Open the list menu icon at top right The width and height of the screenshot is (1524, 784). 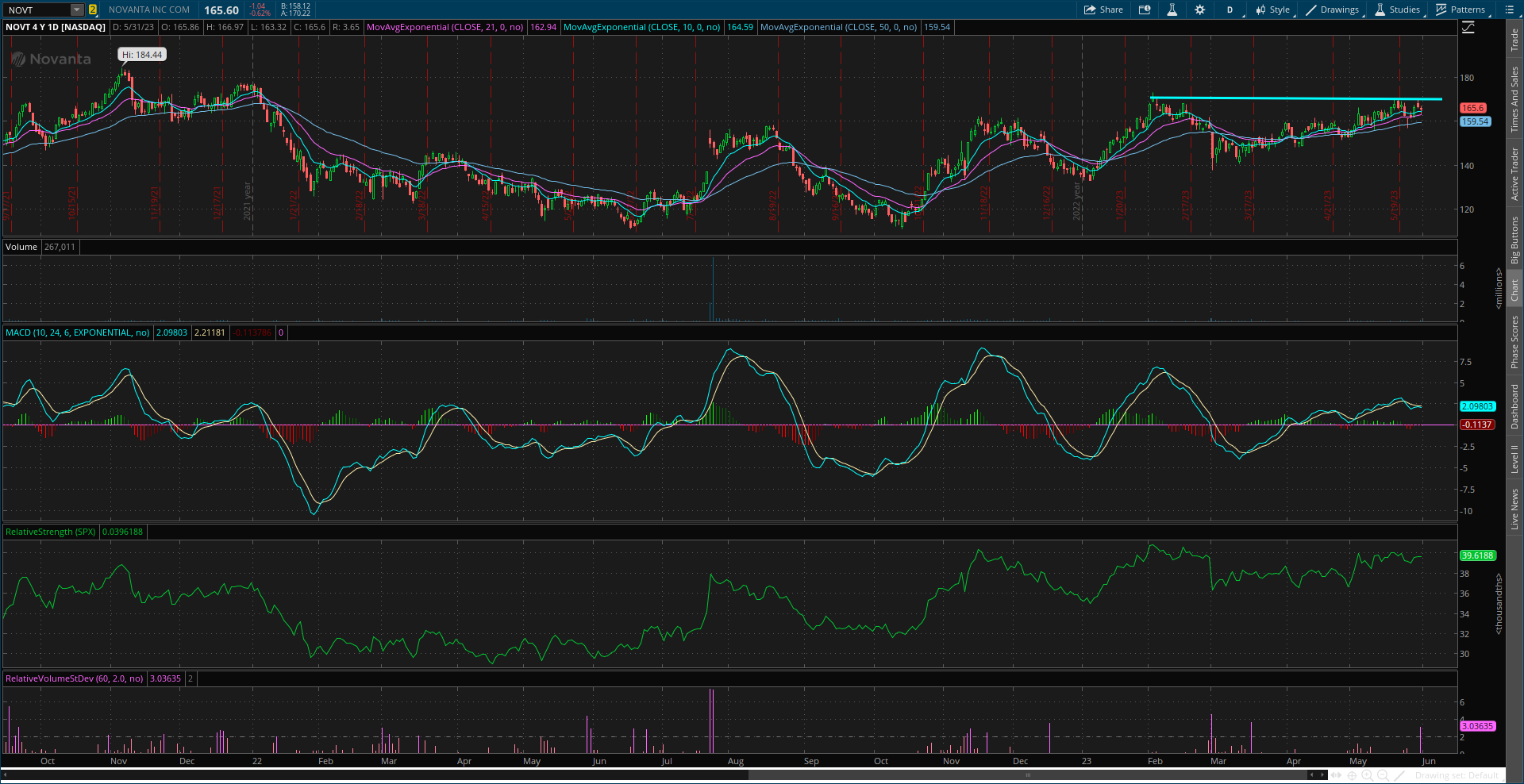tap(1510, 10)
